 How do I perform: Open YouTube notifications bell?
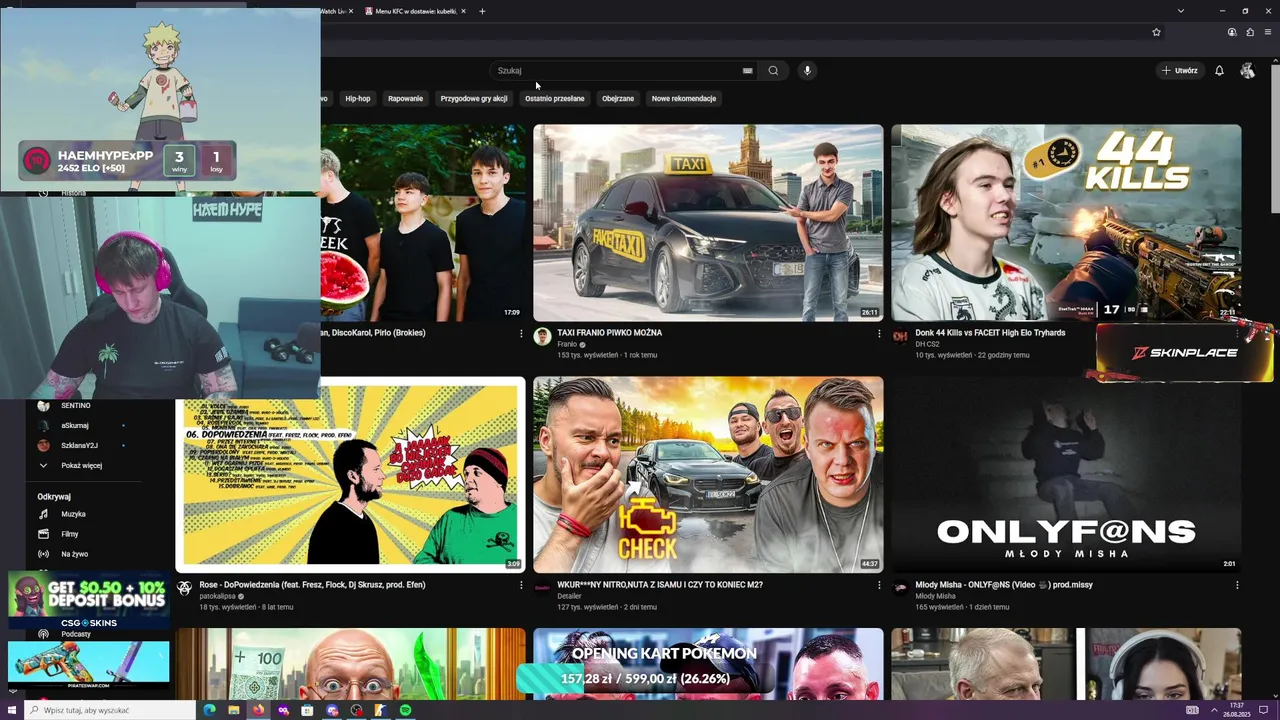pos(1219,70)
